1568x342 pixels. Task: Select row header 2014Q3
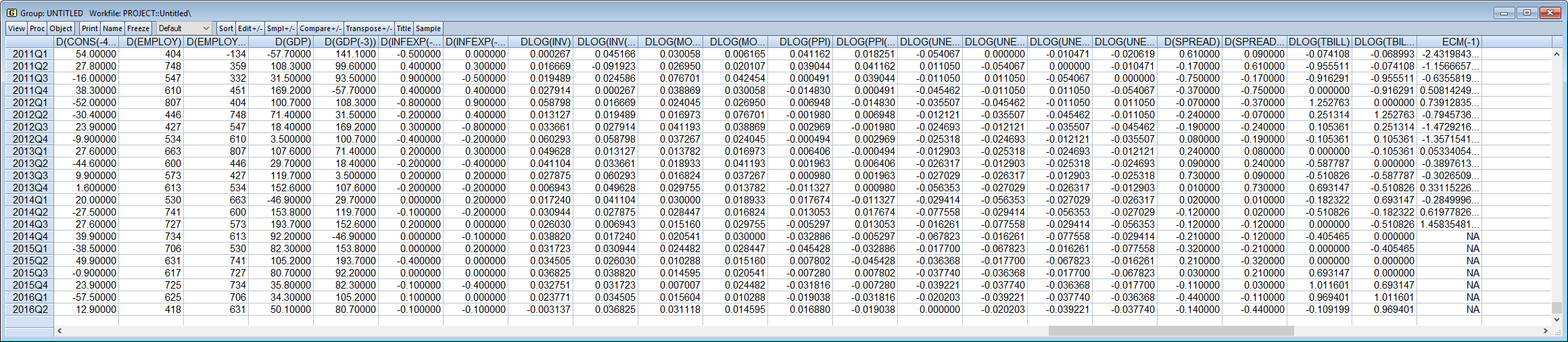(x=30, y=224)
